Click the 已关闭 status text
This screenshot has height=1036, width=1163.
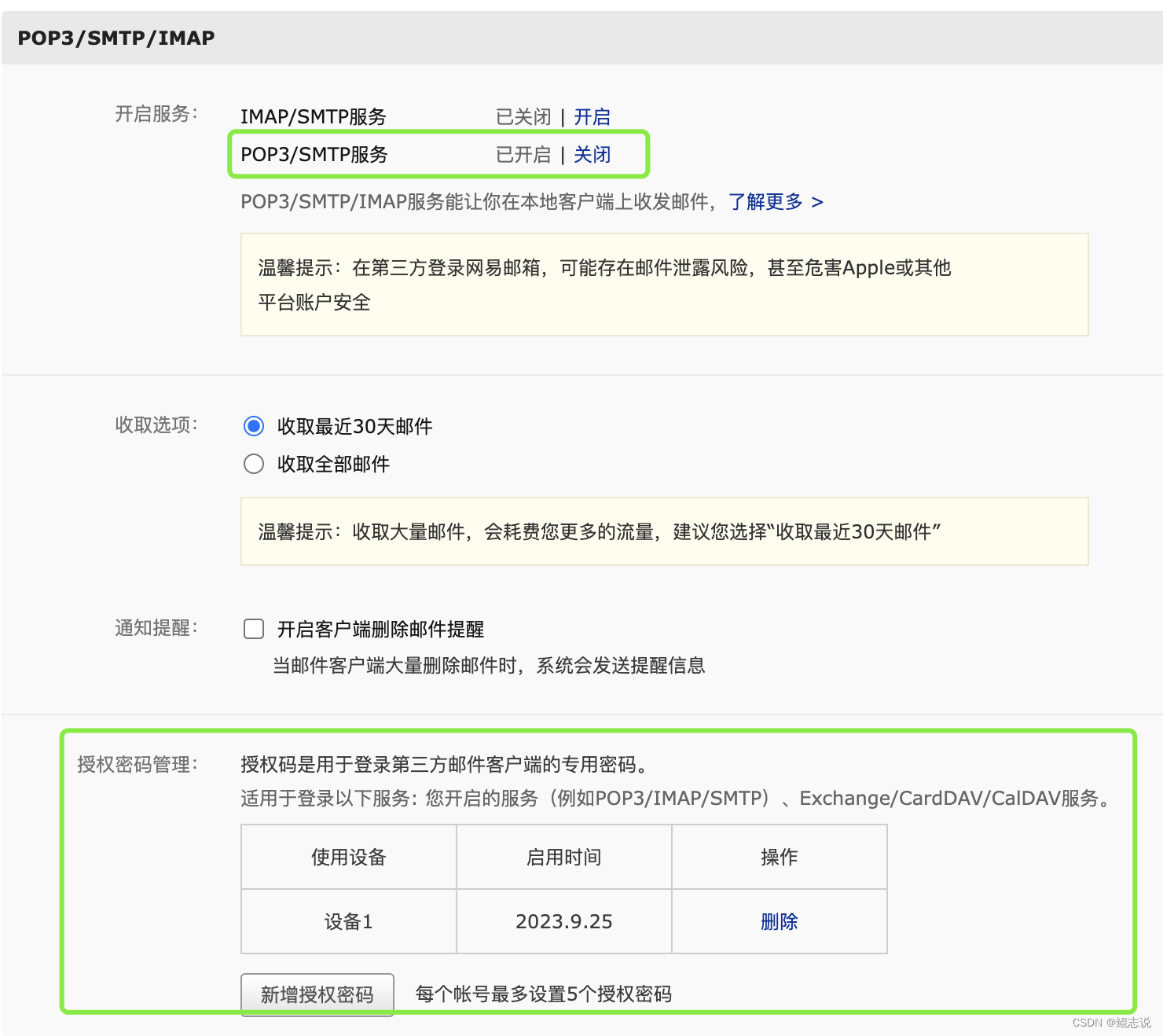(x=523, y=117)
